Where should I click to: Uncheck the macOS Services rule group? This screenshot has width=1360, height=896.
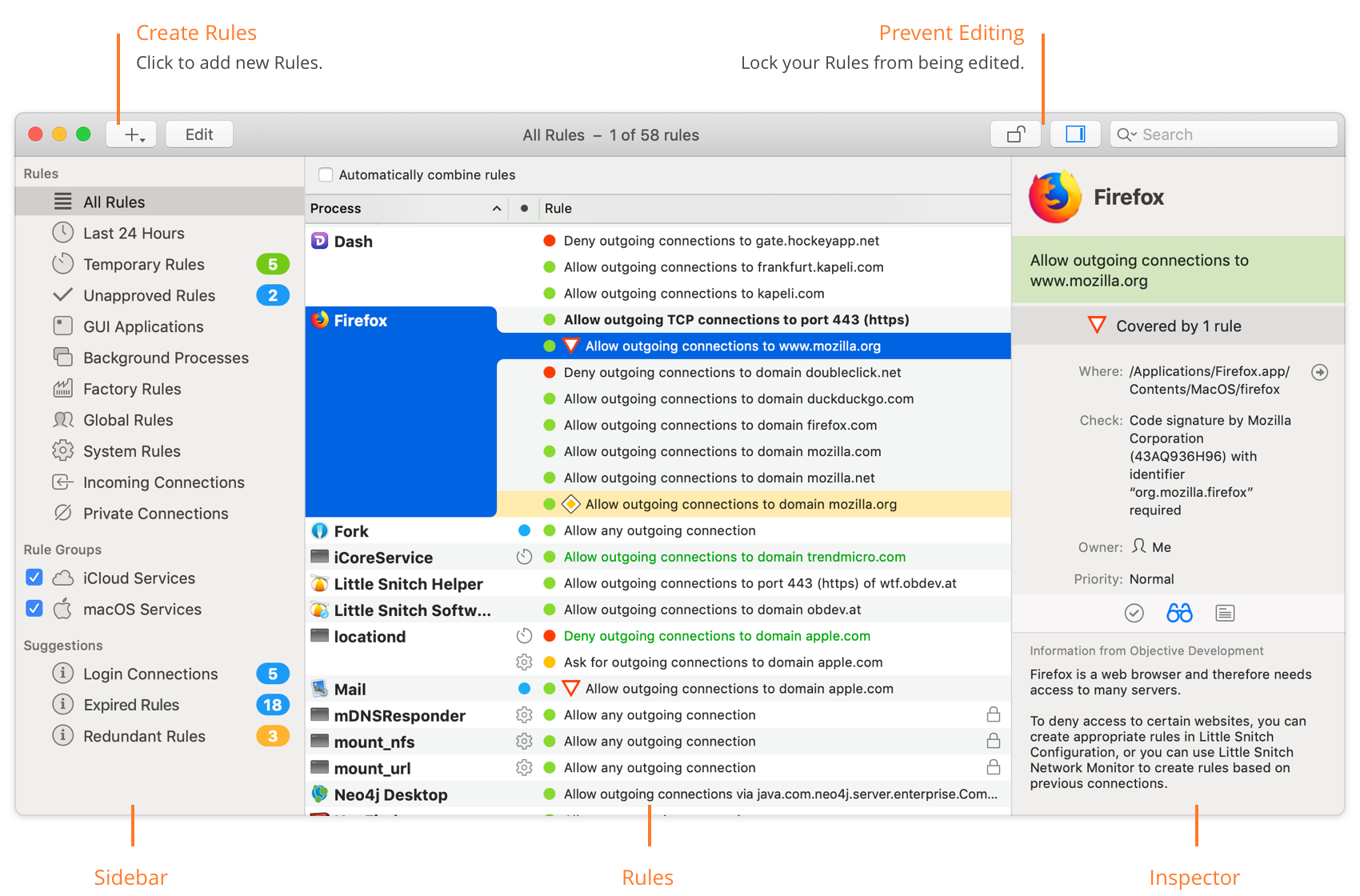(34, 609)
